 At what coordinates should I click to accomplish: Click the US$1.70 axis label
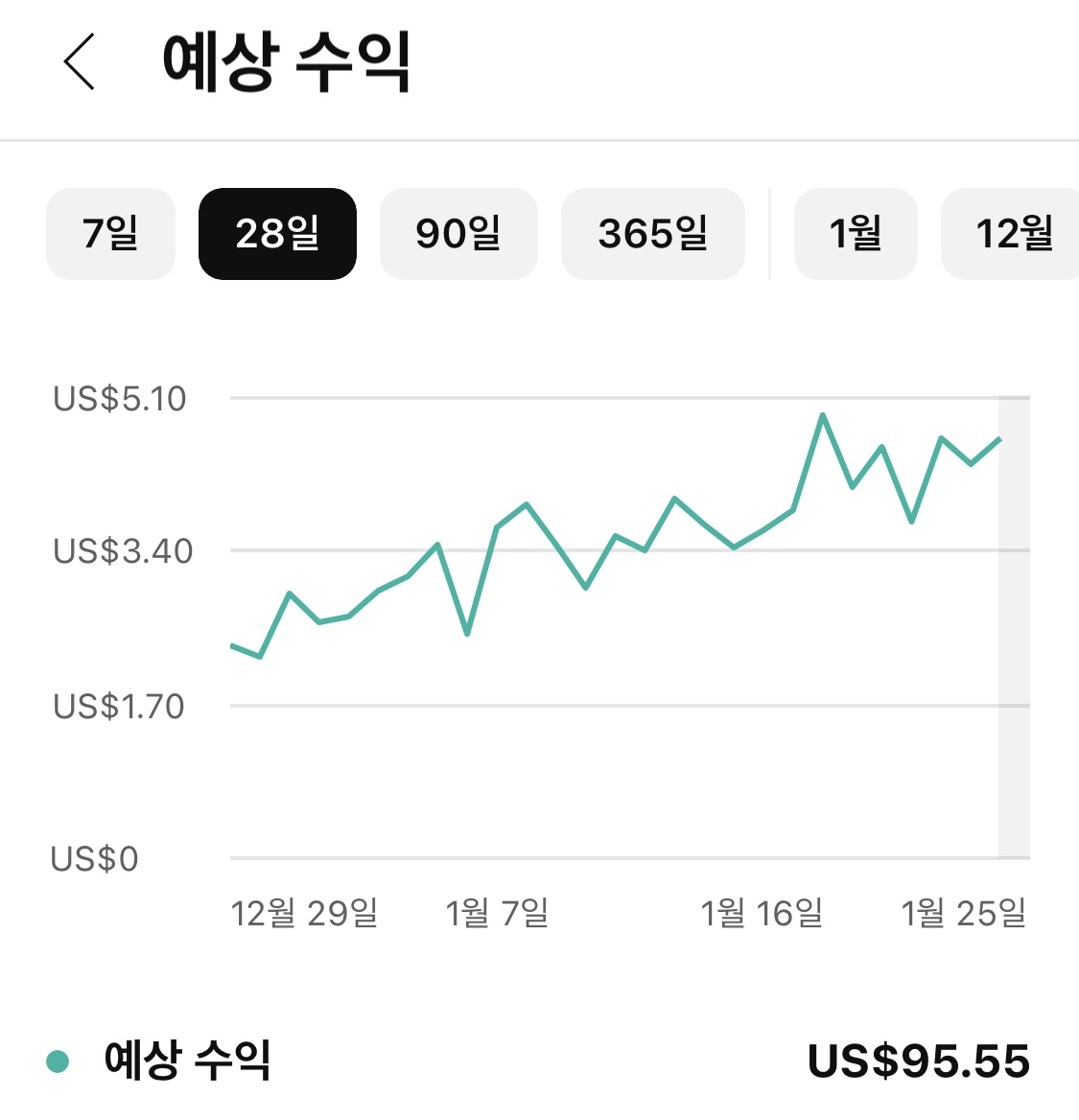(119, 707)
